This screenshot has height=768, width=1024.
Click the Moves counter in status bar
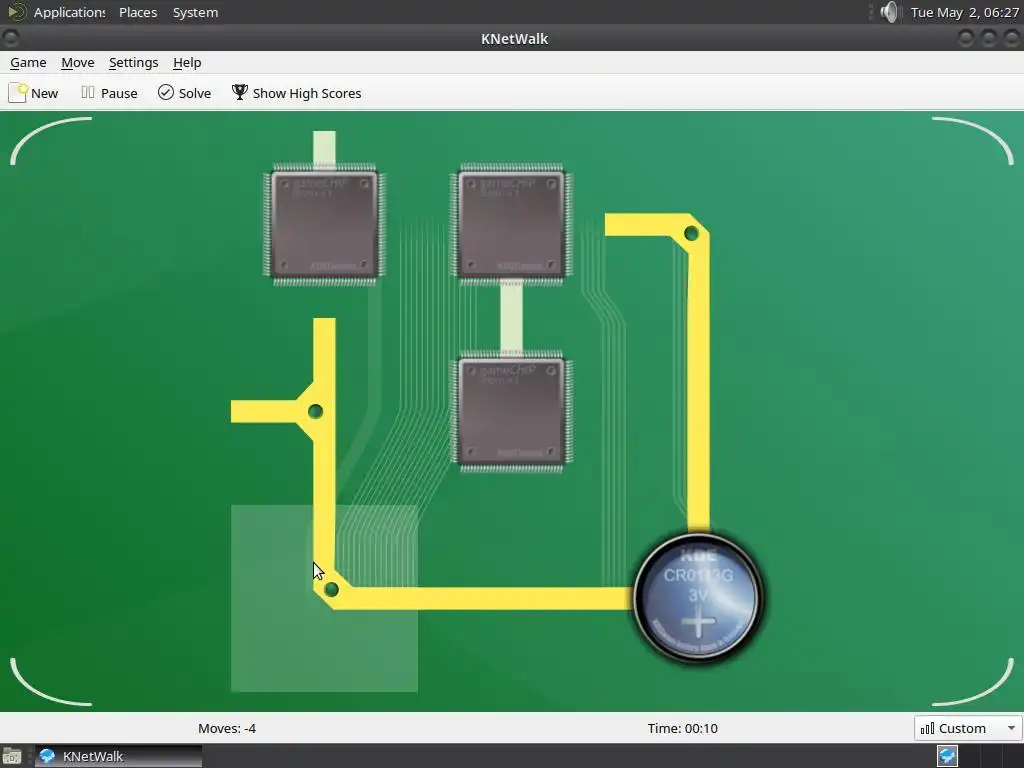[227, 728]
